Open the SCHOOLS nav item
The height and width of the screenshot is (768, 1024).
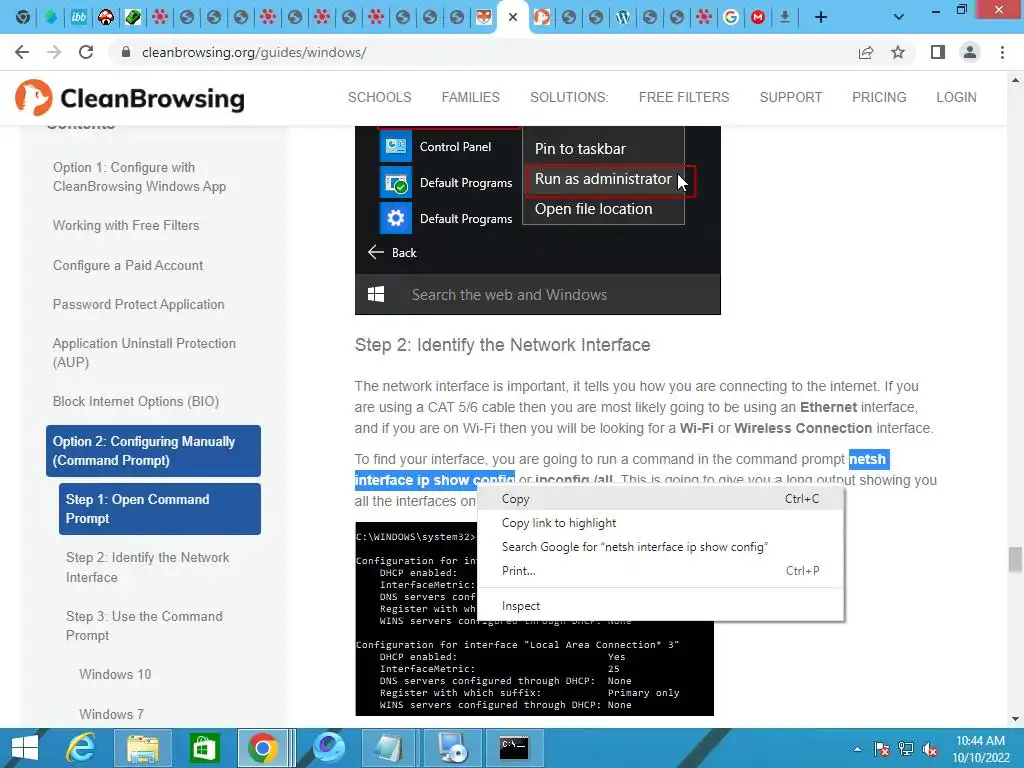[379, 97]
